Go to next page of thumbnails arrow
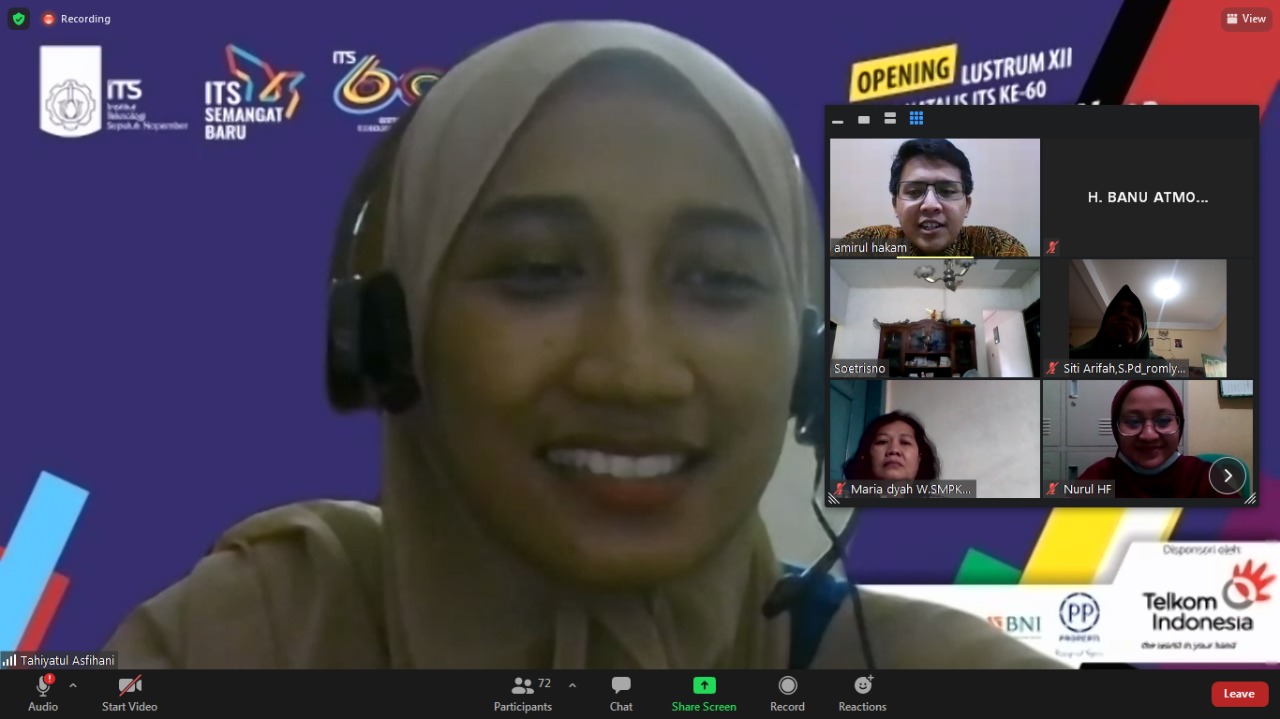 (1227, 476)
